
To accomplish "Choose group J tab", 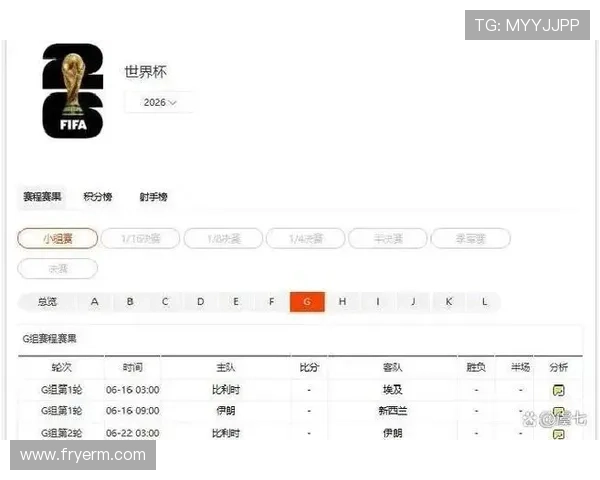I will (x=413, y=302).
